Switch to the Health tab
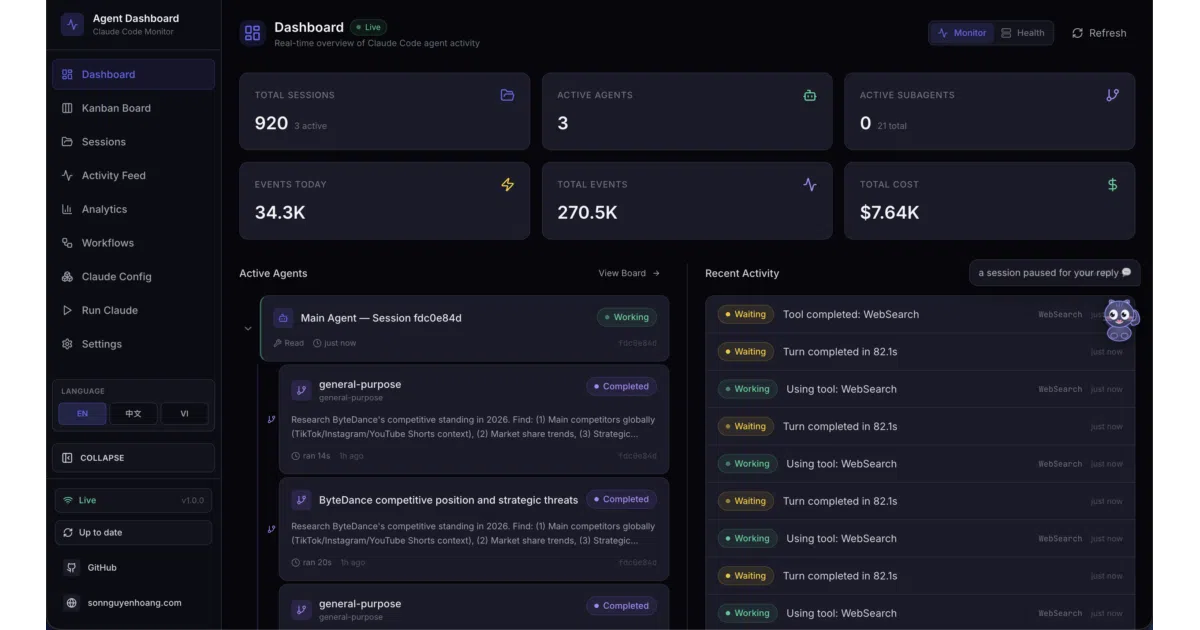This screenshot has height=630, width=1200. point(1023,33)
